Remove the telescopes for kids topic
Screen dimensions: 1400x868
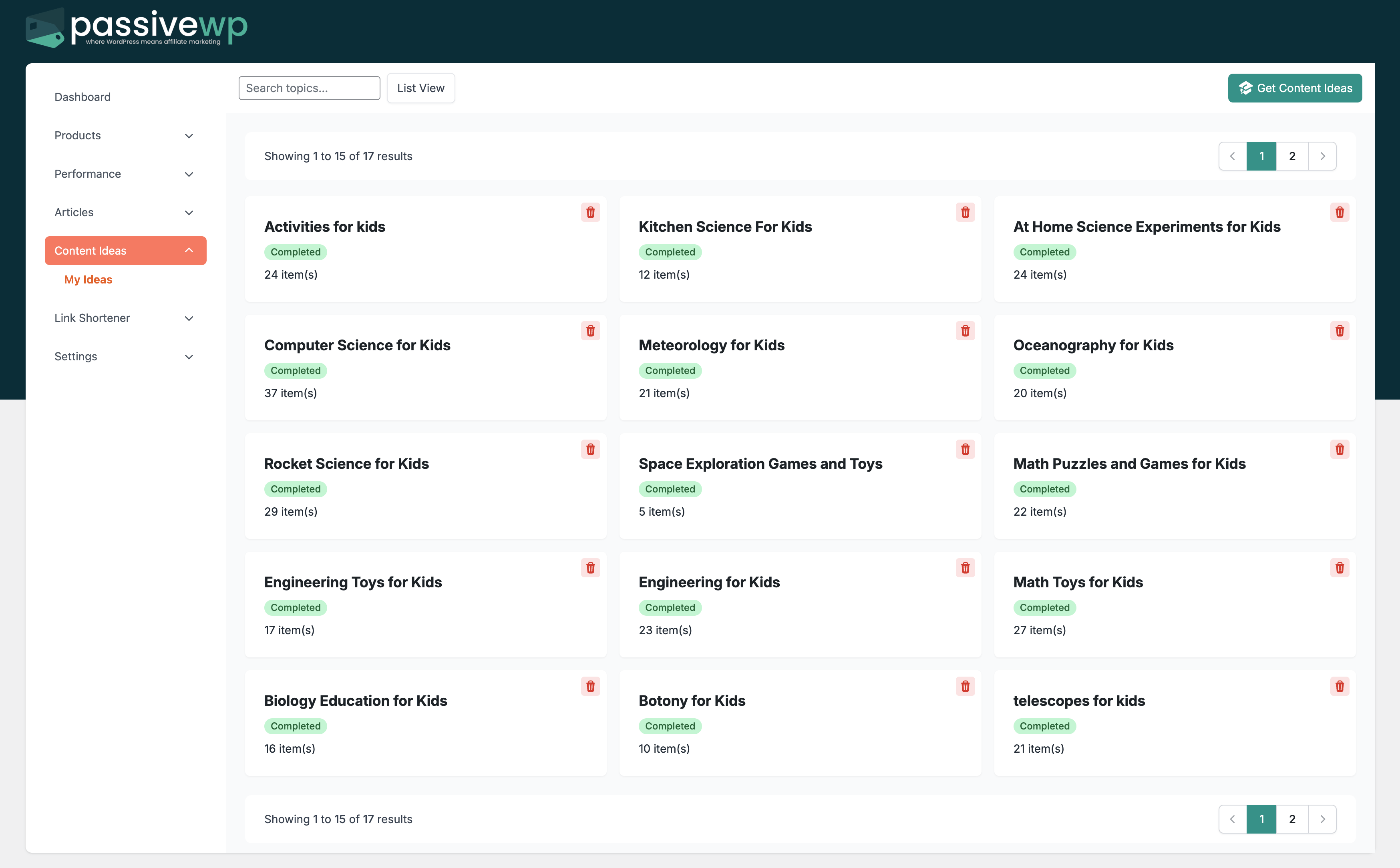pyautogui.click(x=1339, y=686)
